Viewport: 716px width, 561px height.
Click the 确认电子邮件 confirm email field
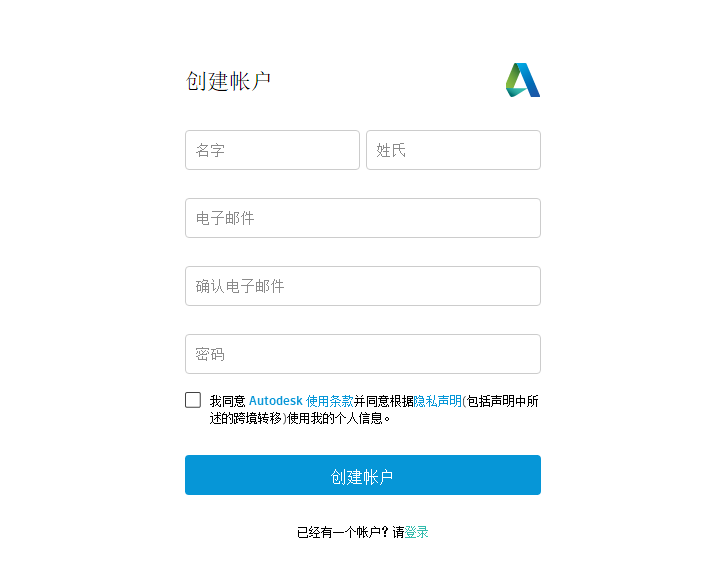(x=362, y=286)
